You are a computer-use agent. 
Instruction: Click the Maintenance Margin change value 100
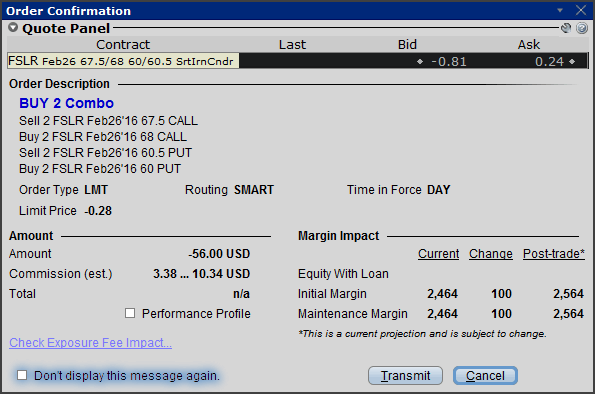coord(501,314)
